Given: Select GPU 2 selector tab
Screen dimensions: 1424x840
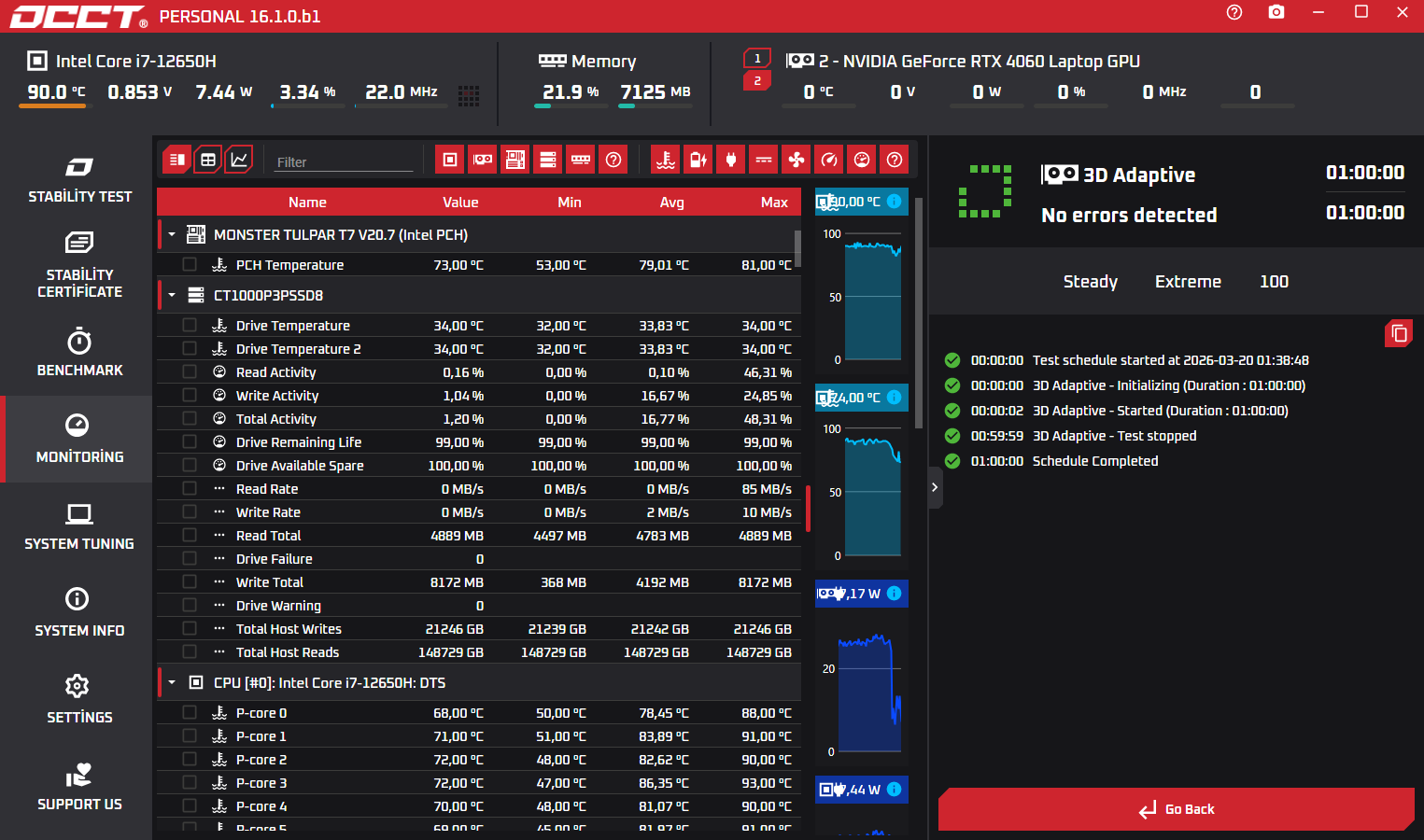Looking at the screenshot, I should [x=757, y=81].
